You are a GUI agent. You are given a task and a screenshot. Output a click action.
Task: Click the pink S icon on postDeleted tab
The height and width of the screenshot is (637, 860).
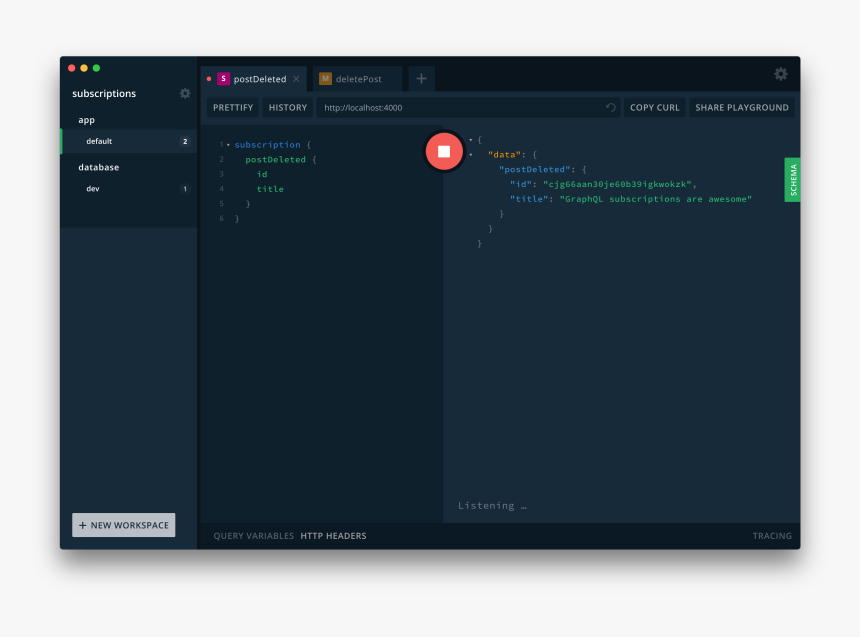pos(223,79)
